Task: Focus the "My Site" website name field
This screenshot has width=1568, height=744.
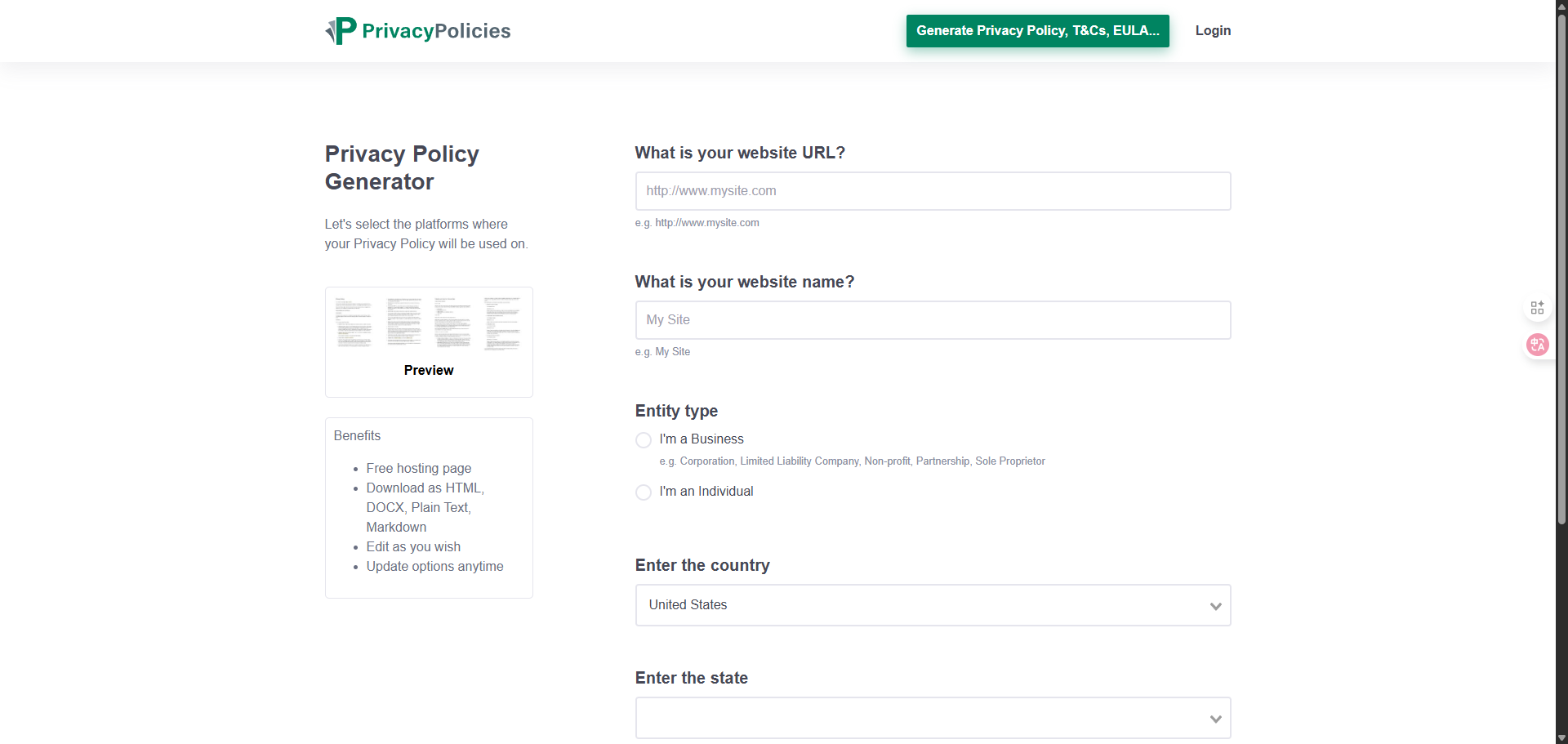Action: click(x=932, y=319)
